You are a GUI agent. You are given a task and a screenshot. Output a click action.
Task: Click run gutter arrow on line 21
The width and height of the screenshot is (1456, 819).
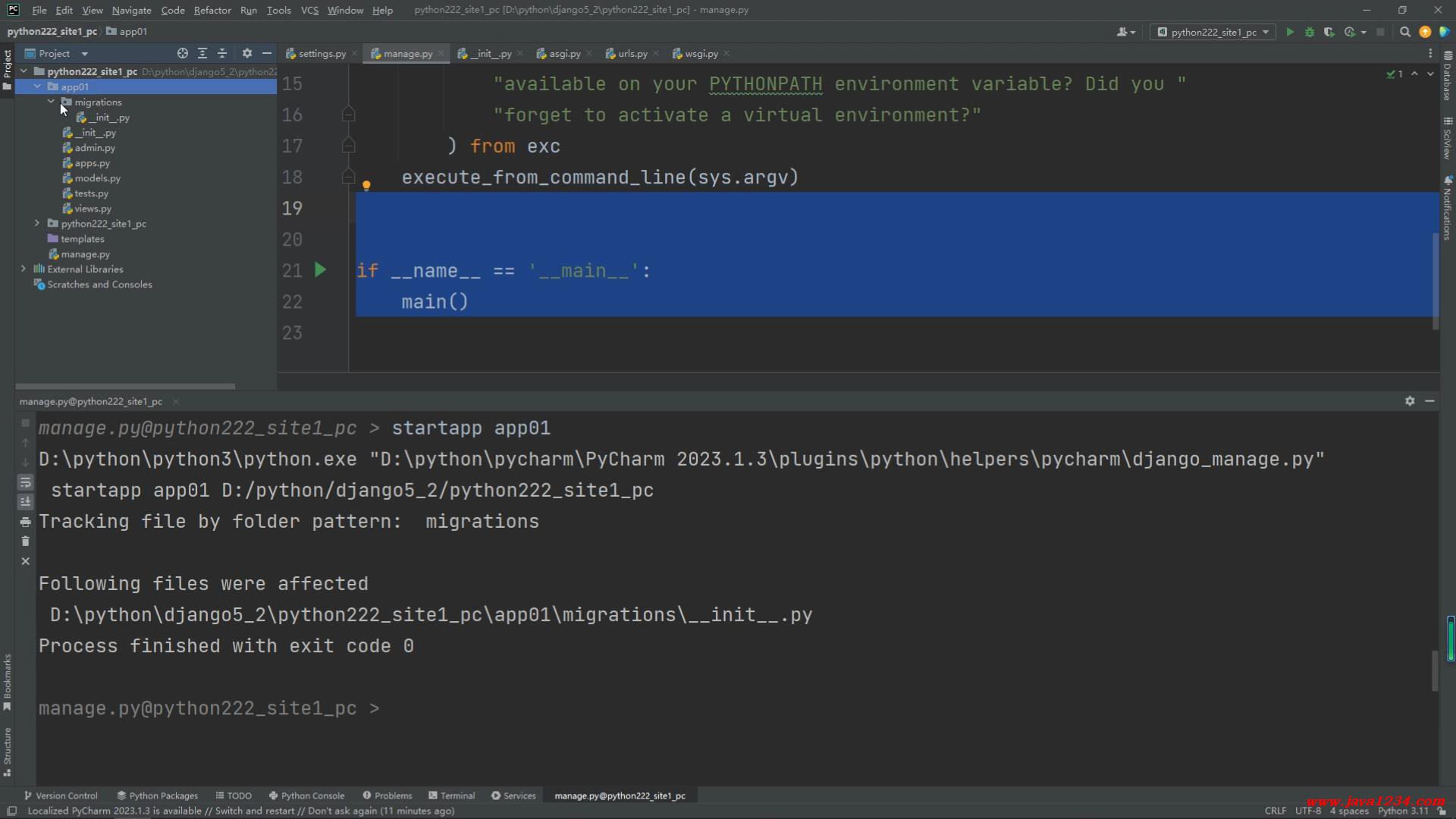click(x=320, y=270)
